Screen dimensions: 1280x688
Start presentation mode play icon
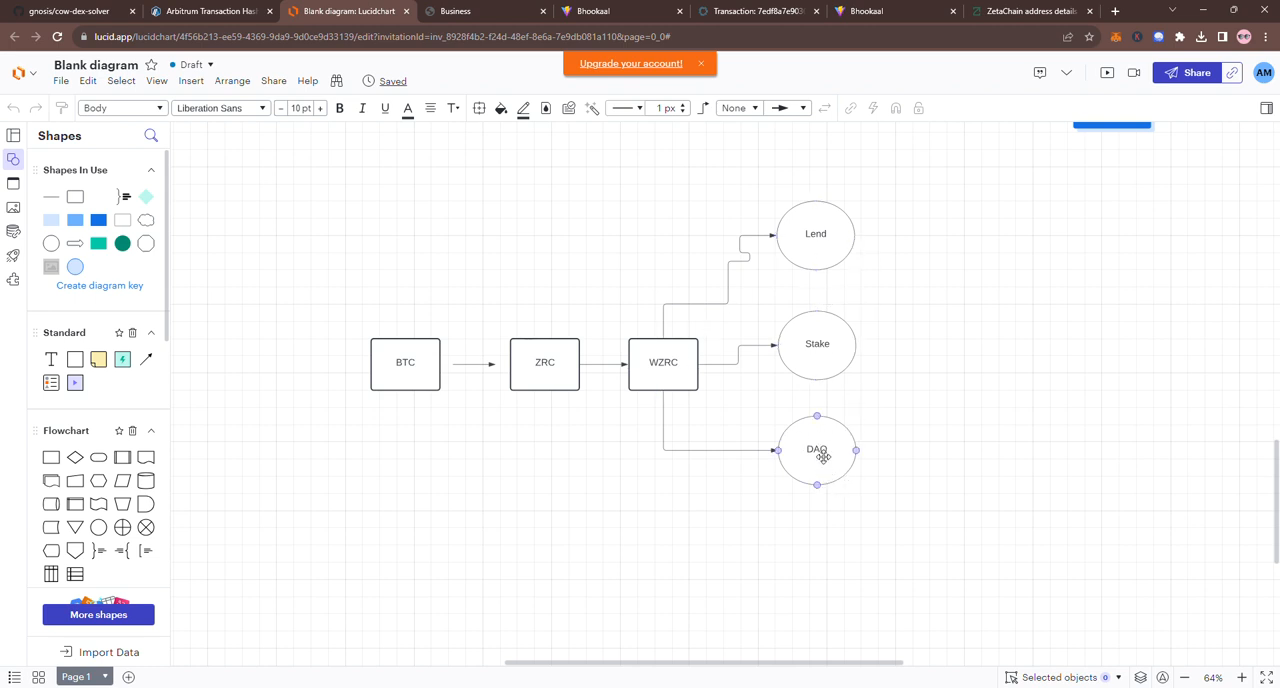coord(1107,73)
